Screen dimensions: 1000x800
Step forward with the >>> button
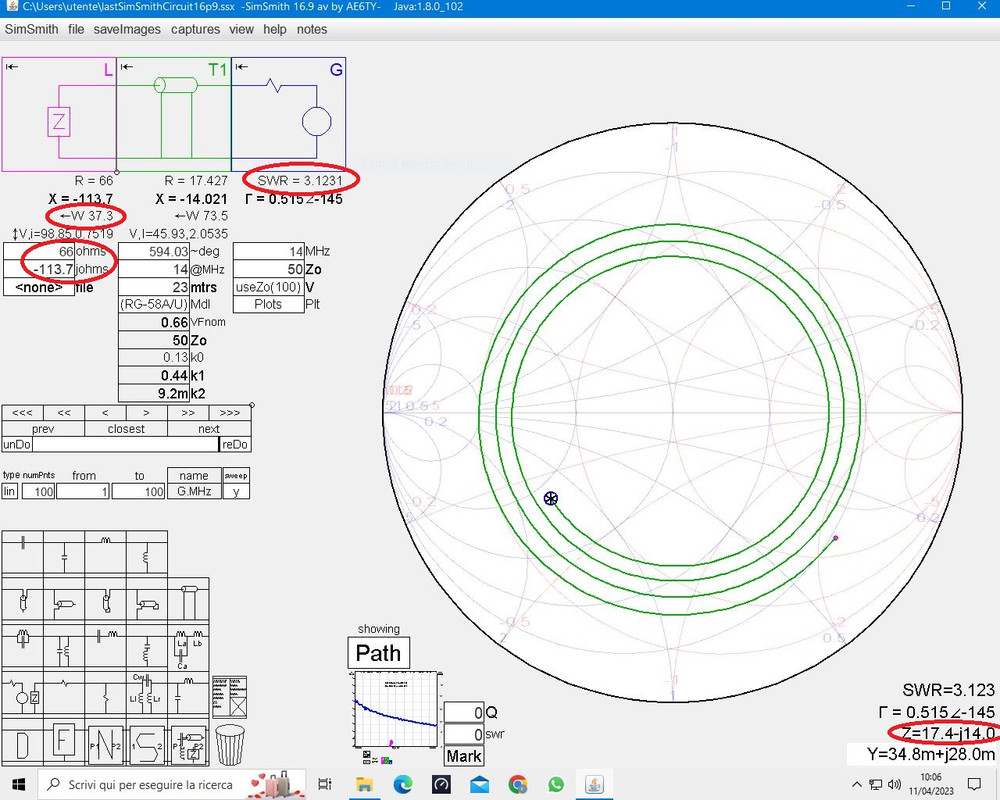230,413
